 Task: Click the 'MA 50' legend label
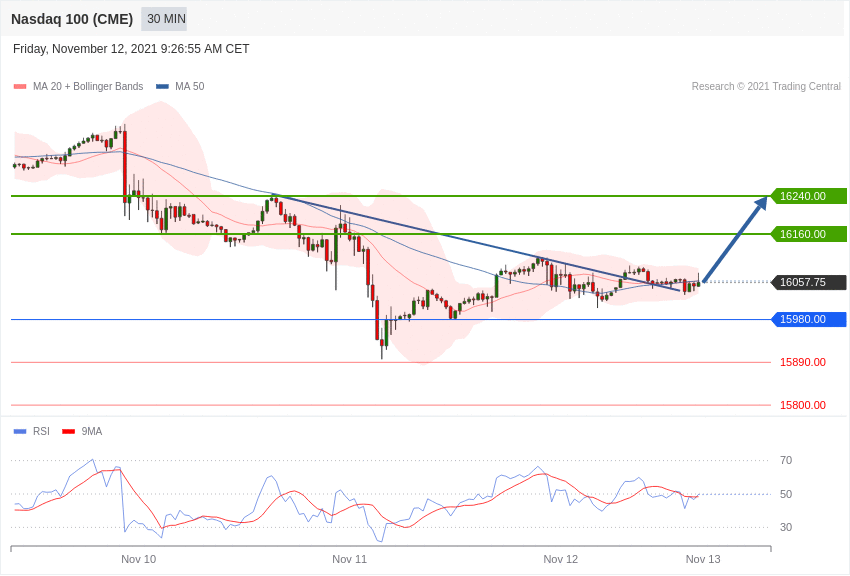coord(190,86)
